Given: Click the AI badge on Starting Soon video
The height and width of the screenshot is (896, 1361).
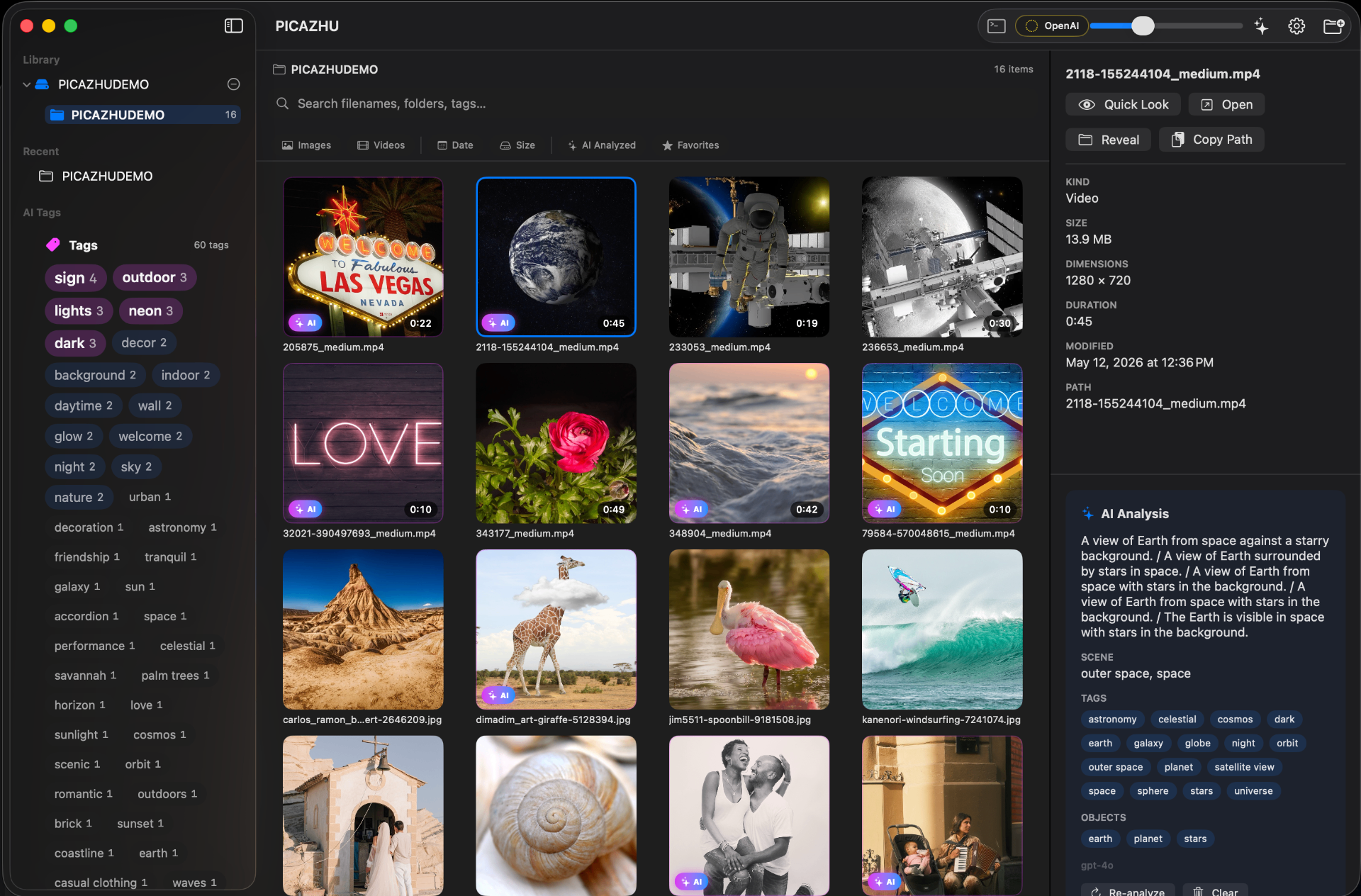Looking at the screenshot, I should click(x=885, y=509).
